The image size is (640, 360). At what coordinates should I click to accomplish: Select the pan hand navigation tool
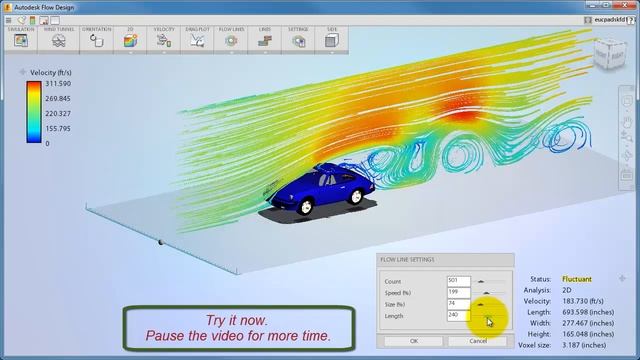coord(627,122)
